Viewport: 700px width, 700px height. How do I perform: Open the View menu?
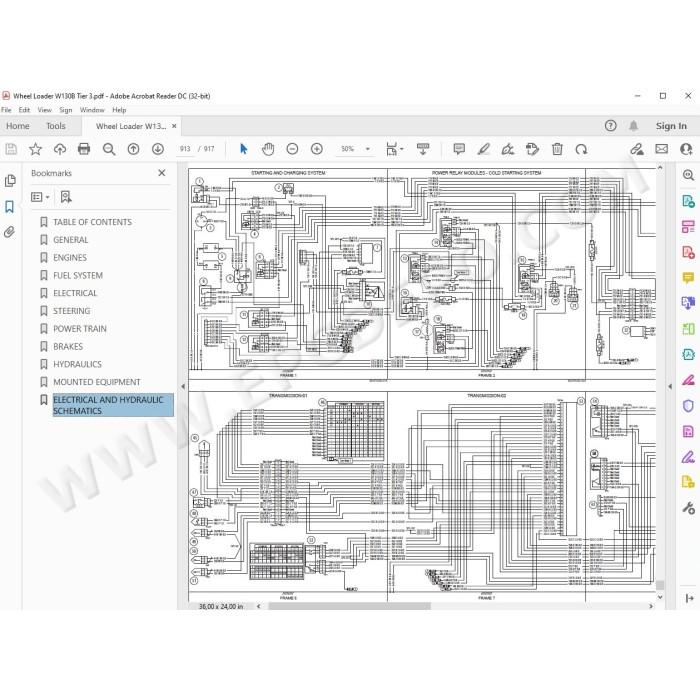pyautogui.click(x=44, y=110)
